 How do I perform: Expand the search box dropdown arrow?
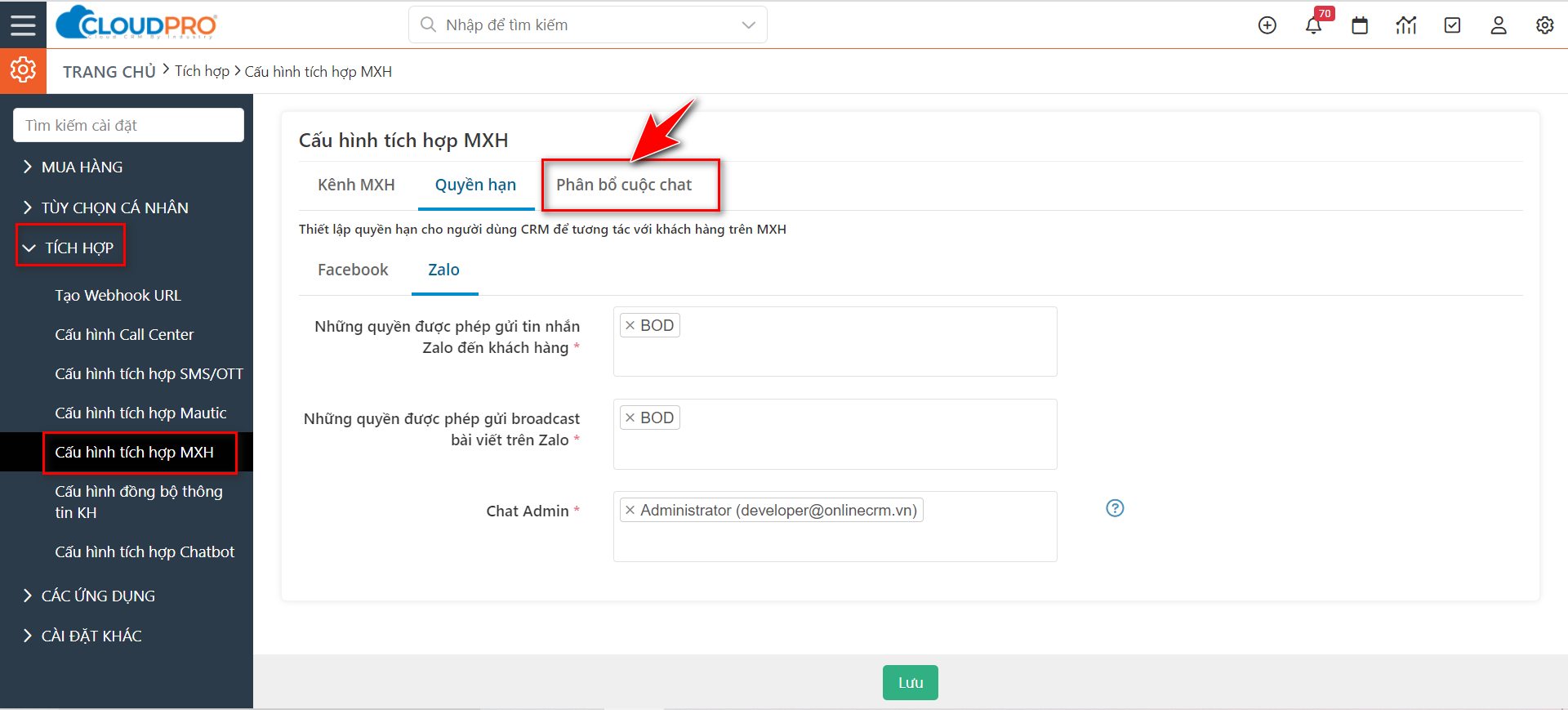748,25
